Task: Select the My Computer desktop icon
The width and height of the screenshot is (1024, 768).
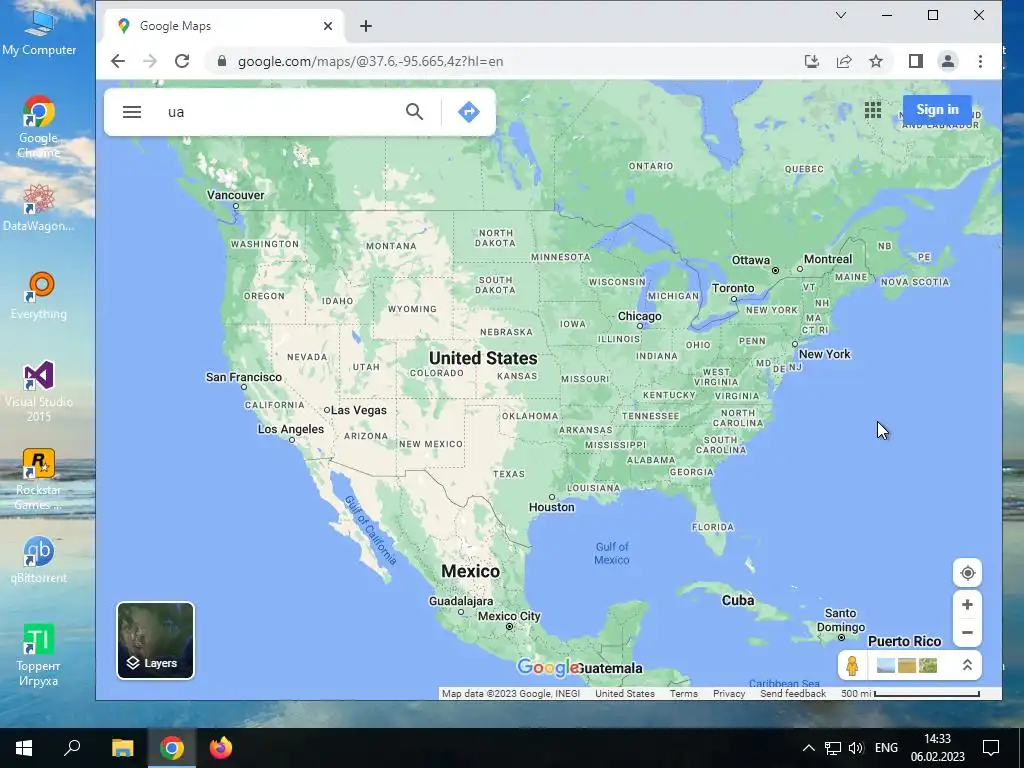Action: (x=39, y=33)
